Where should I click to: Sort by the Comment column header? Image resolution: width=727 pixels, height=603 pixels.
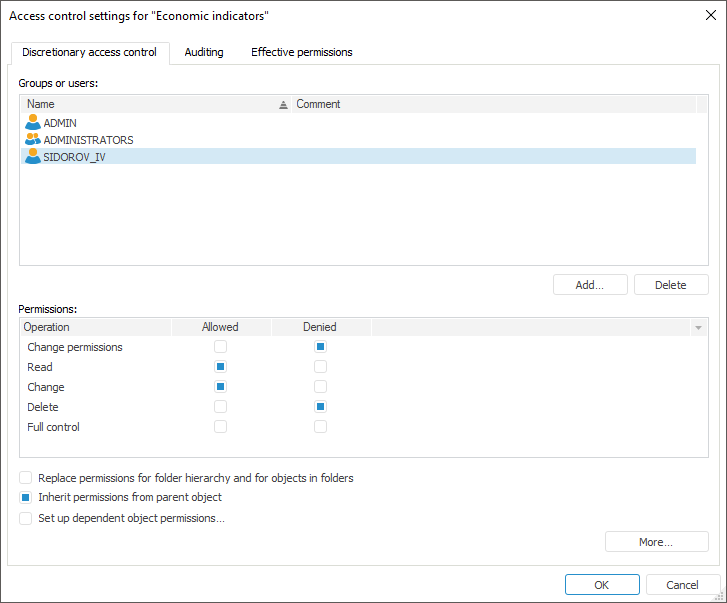click(318, 104)
